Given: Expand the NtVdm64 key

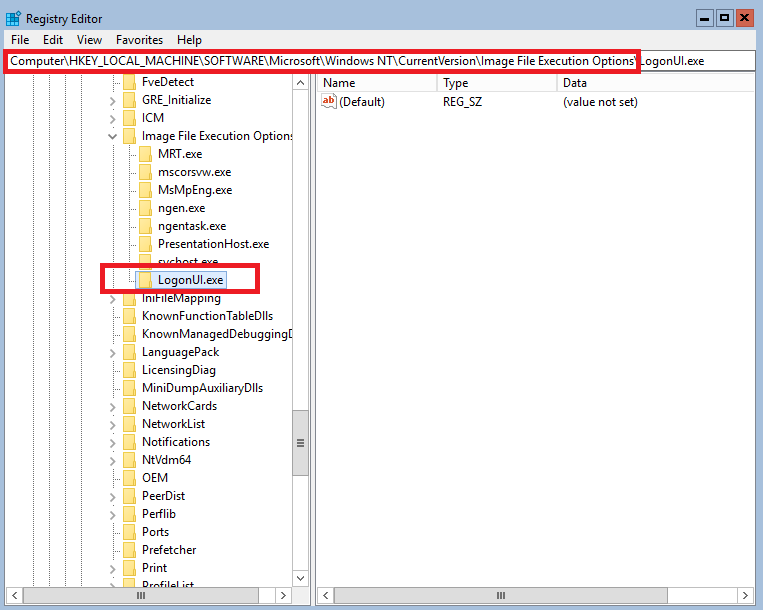Looking at the screenshot, I should [x=112, y=461].
